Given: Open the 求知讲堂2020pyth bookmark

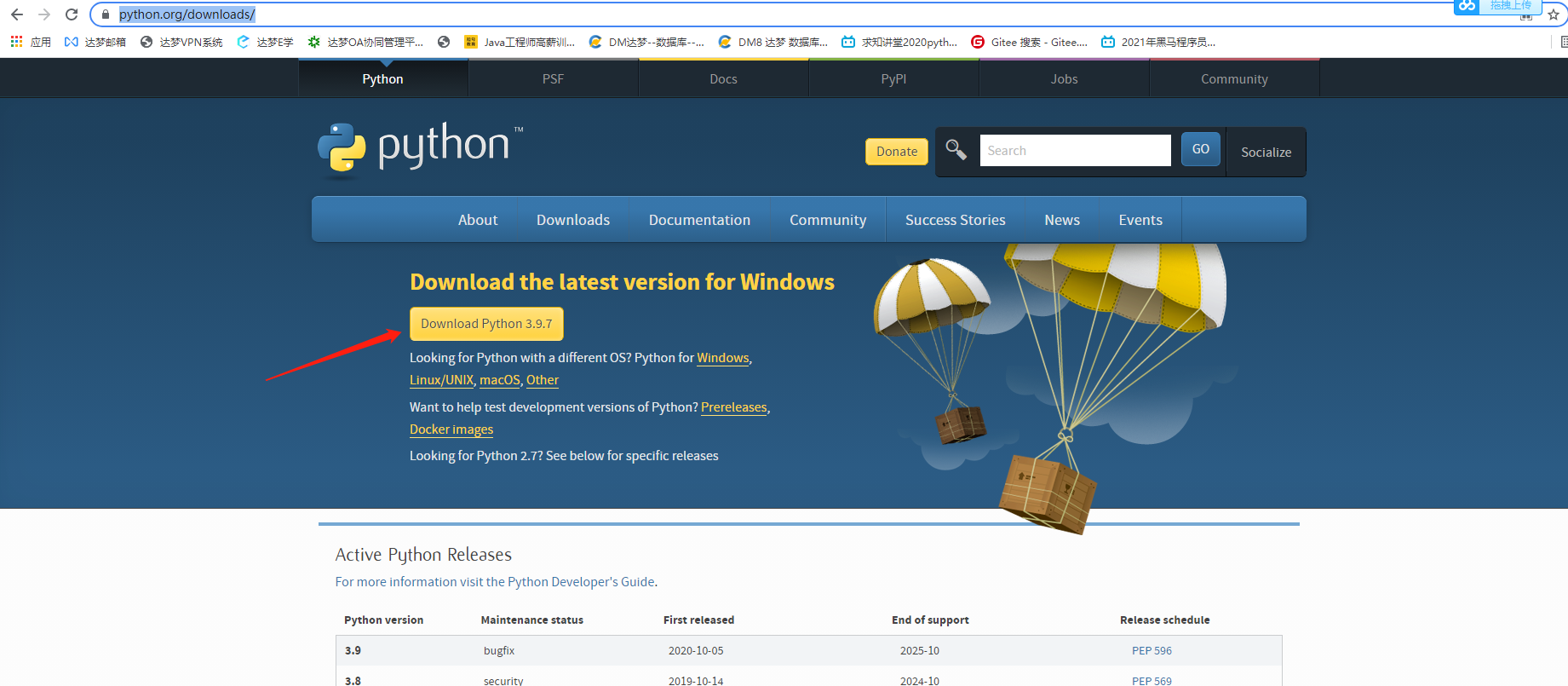Looking at the screenshot, I should click(x=899, y=42).
